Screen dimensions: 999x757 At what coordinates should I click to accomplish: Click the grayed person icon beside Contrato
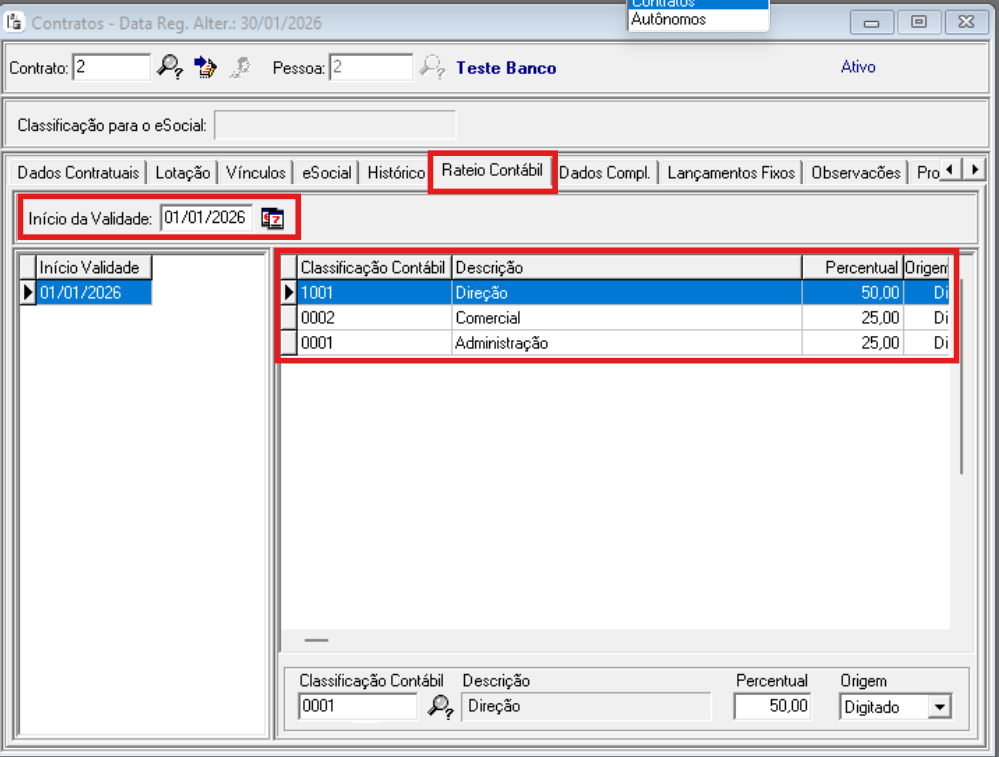pyautogui.click(x=240, y=67)
